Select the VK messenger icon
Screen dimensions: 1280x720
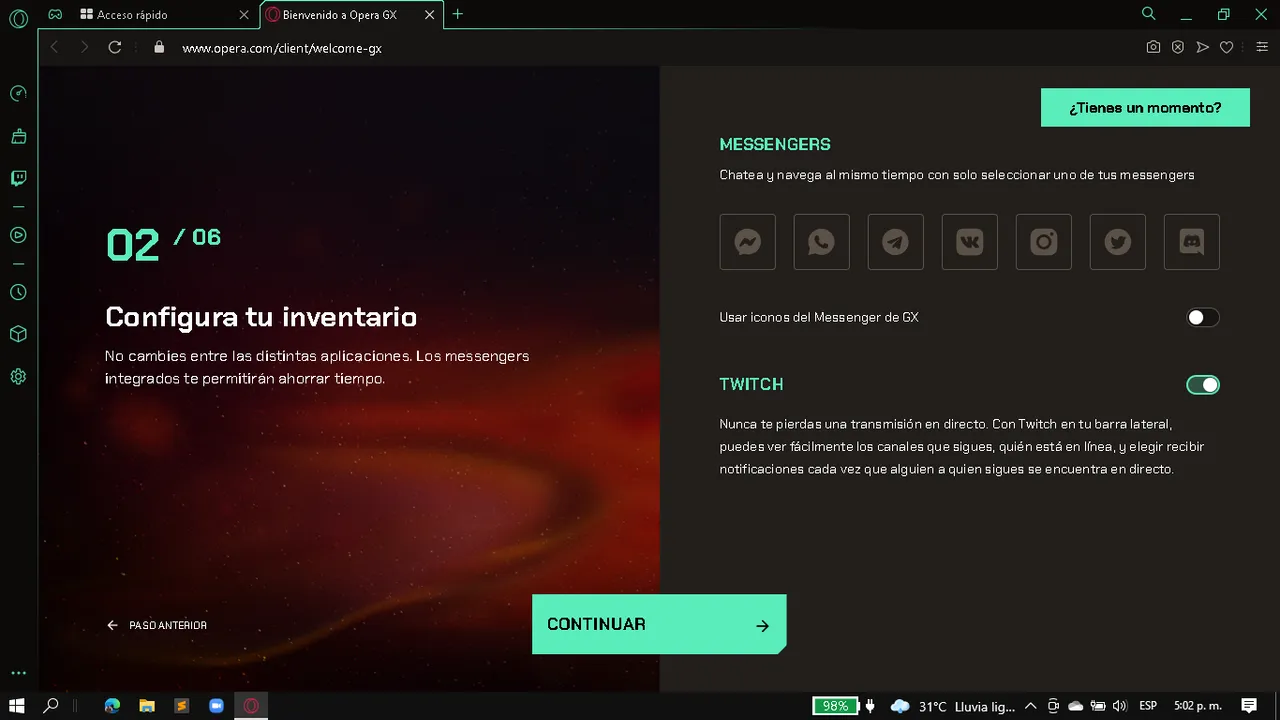[x=969, y=242]
